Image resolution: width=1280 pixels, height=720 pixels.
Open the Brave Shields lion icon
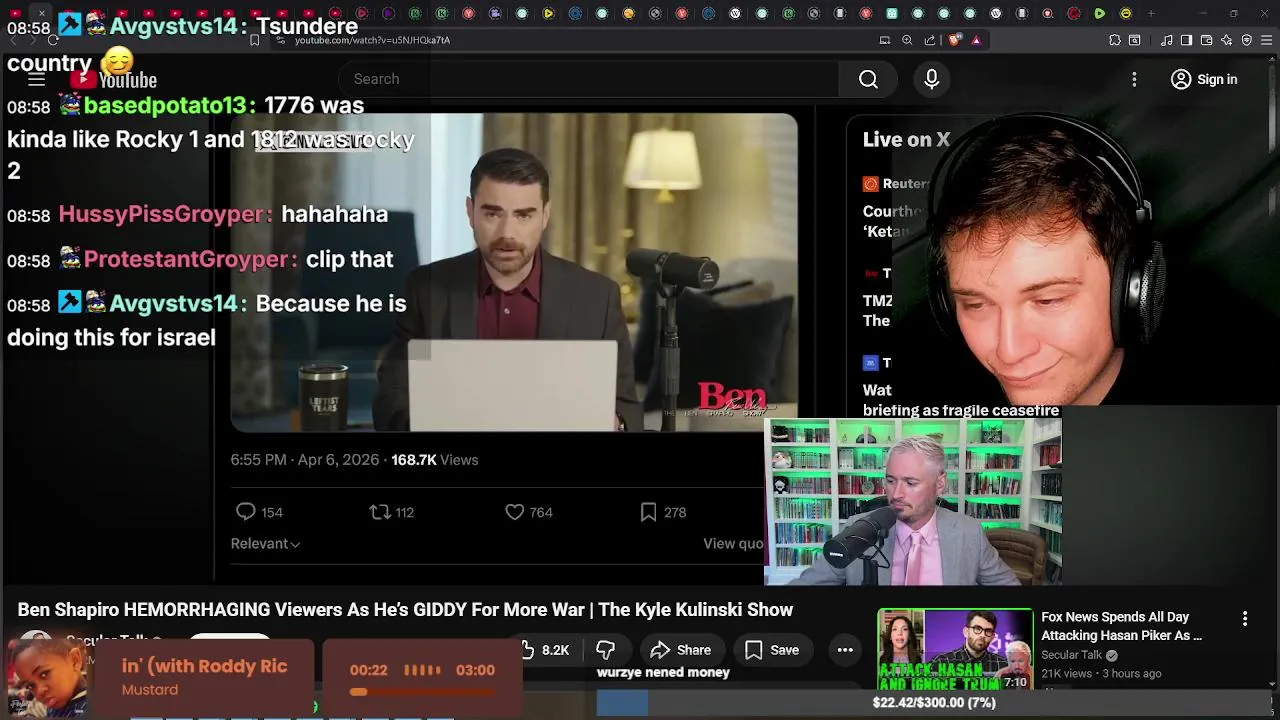pyautogui.click(x=954, y=40)
